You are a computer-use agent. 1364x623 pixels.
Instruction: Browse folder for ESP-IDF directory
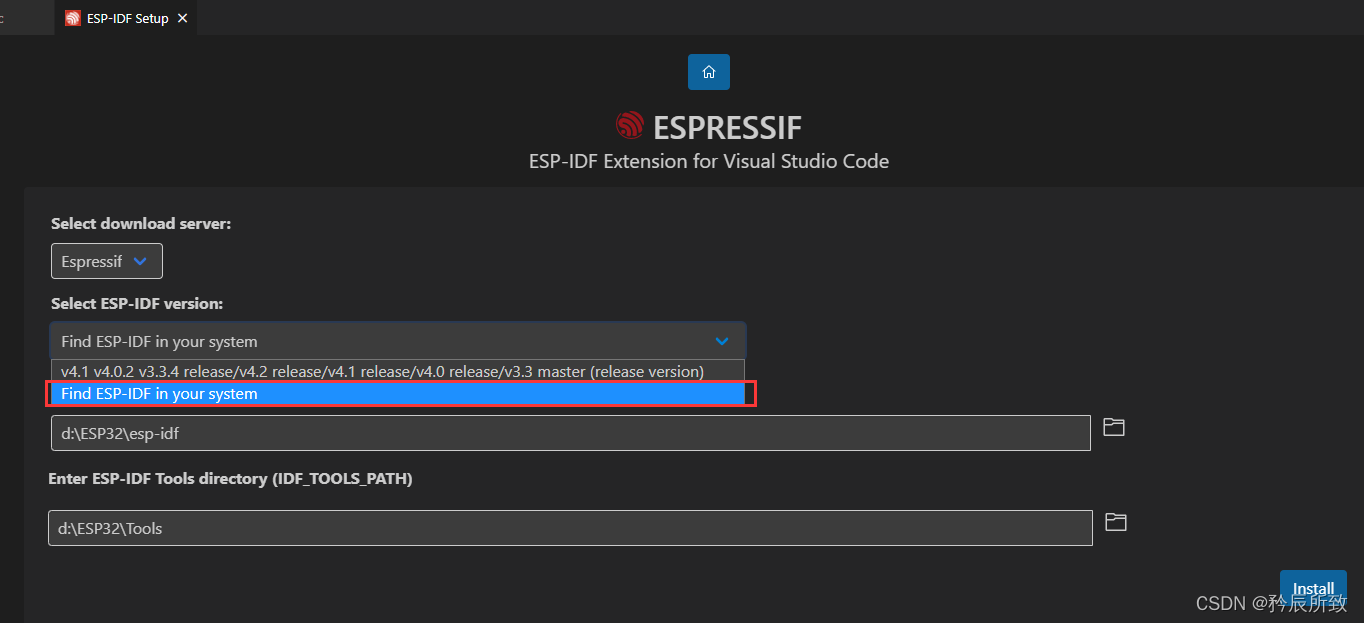pos(1114,427)
